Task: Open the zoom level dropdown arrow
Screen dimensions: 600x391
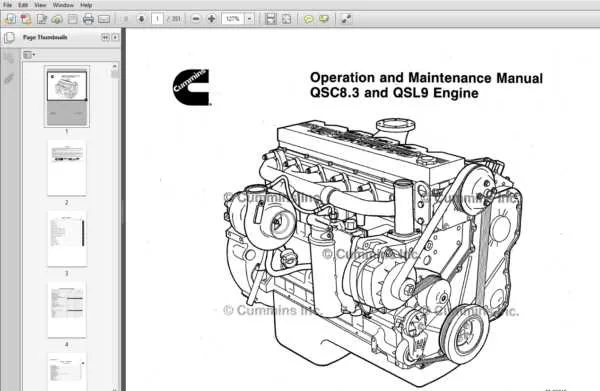Action: click(x=249, y=19)
